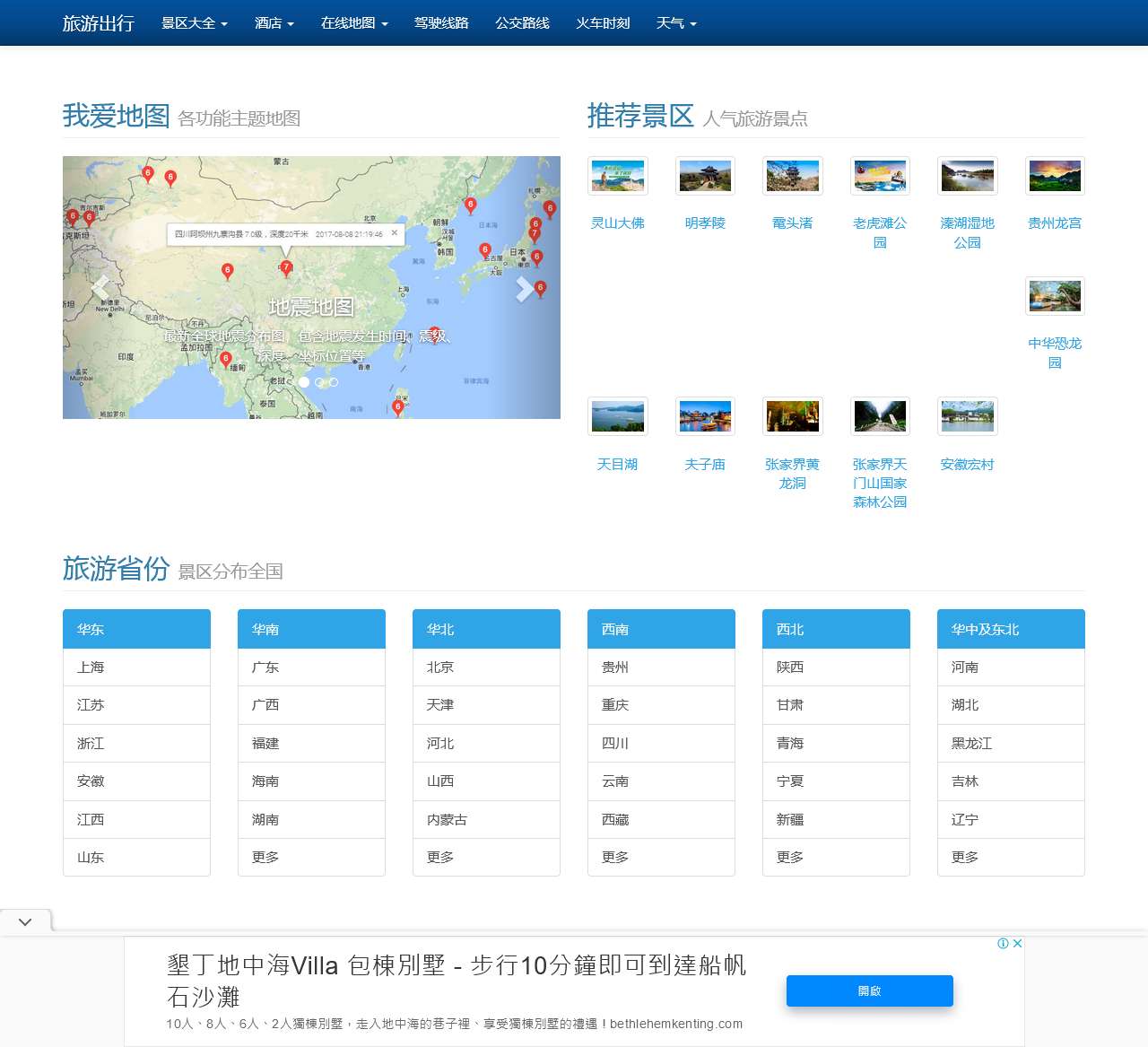Viewport: 1148px width, 1047px height.
Task: Select the 西北 region header
Action: tap(836, 629)
